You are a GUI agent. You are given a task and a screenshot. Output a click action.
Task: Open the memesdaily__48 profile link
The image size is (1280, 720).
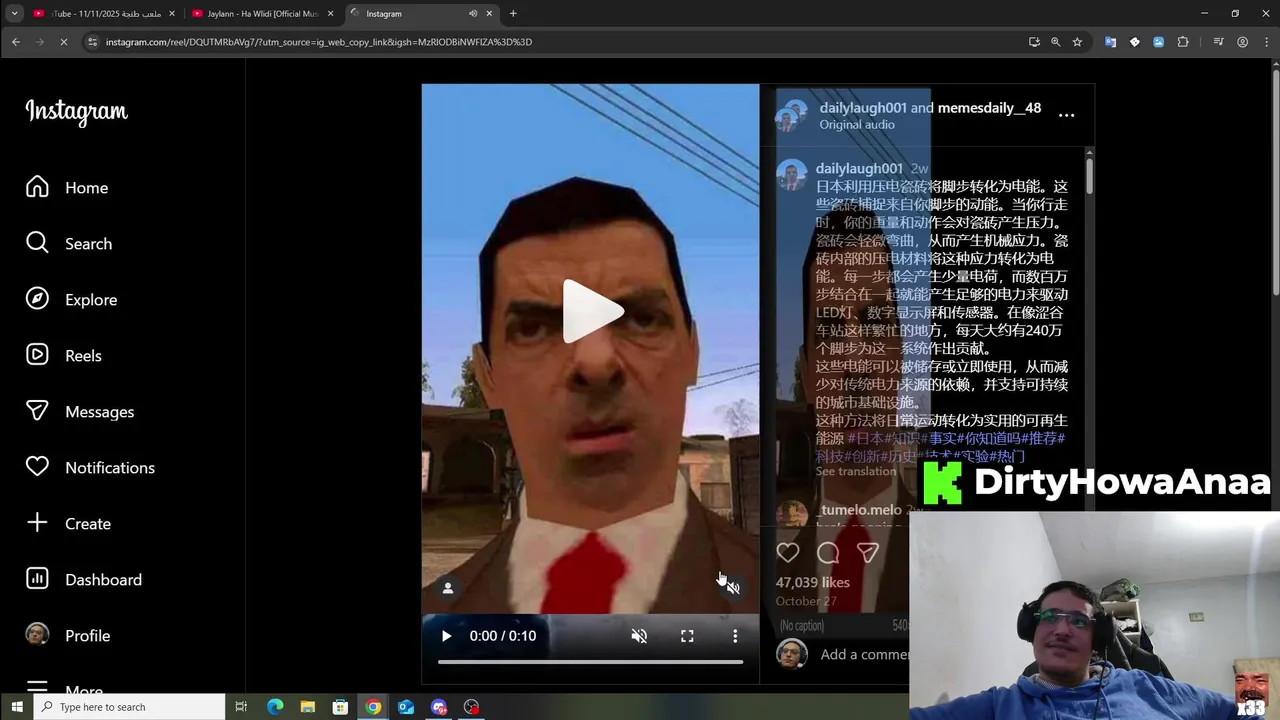989,108
